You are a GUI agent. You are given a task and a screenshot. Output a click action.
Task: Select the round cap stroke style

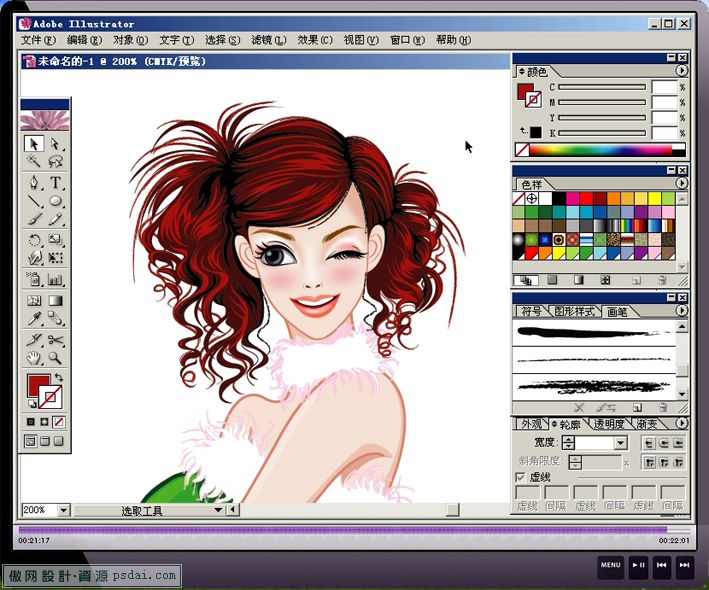click(x=663, y=443)
